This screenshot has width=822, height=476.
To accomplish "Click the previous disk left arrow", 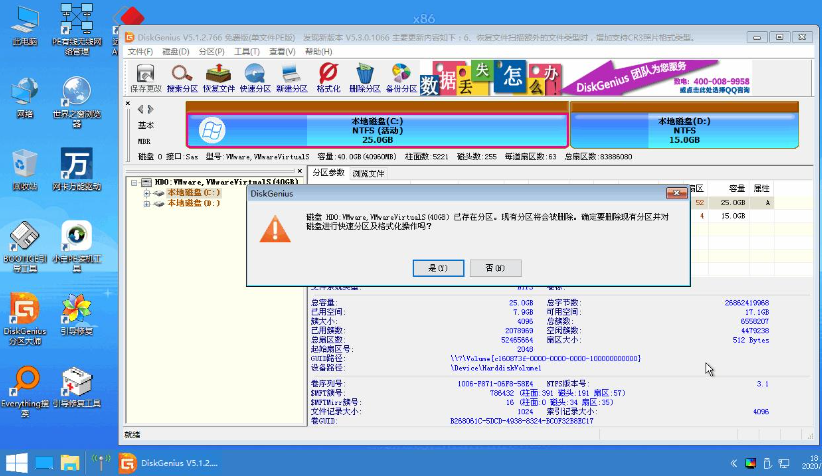I will coord(140,110).
